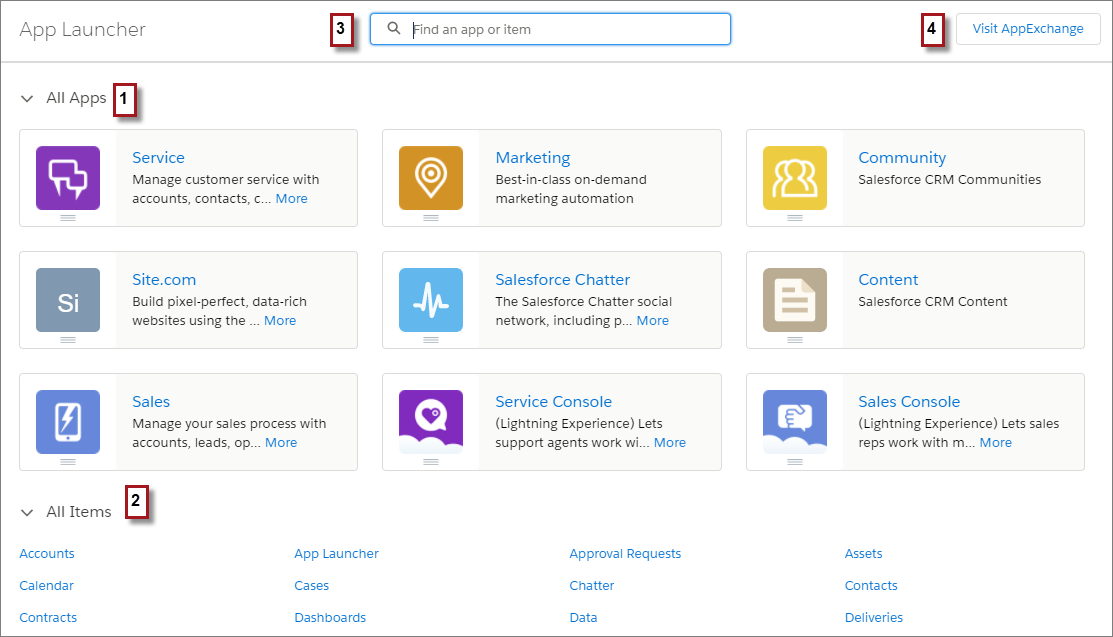Screen dimensions: 1113x637
Task: Open the tan Content document icon
Action: click(x=795, y=300)
